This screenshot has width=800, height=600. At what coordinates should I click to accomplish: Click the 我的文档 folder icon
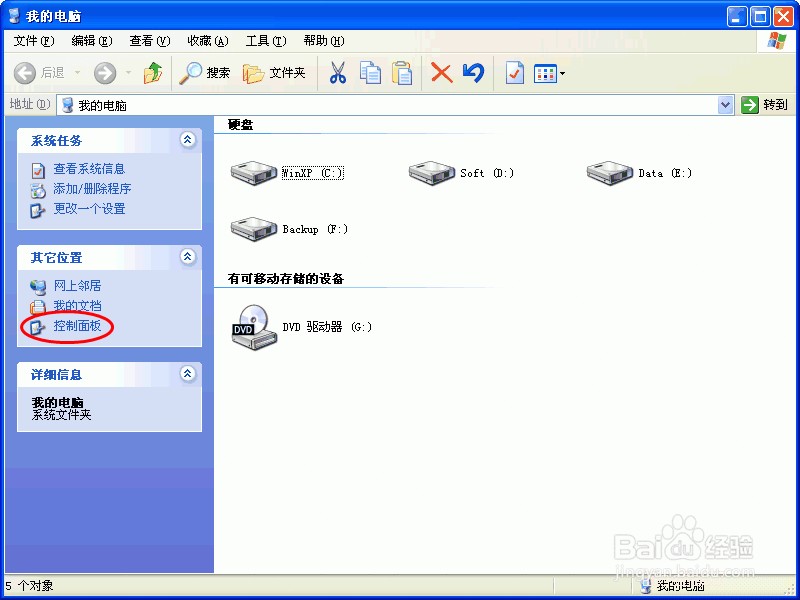38,307
